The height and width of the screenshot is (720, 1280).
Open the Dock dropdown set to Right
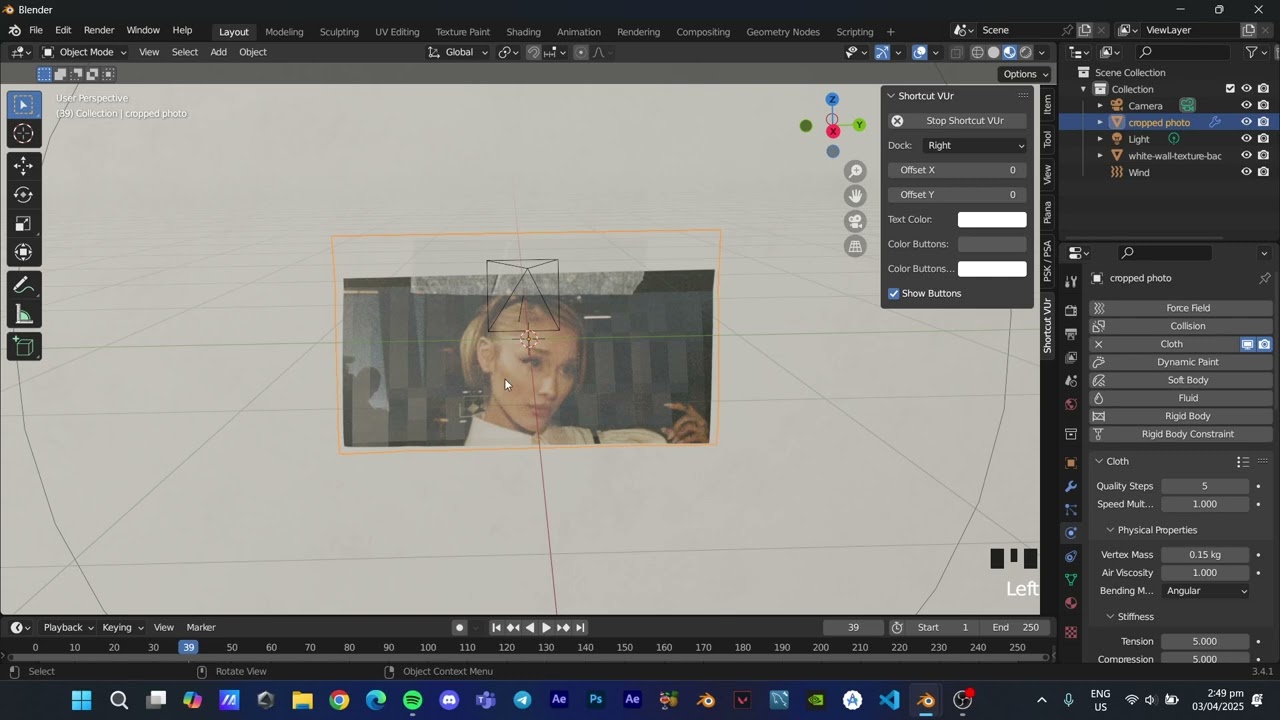(x=975, y=145)
